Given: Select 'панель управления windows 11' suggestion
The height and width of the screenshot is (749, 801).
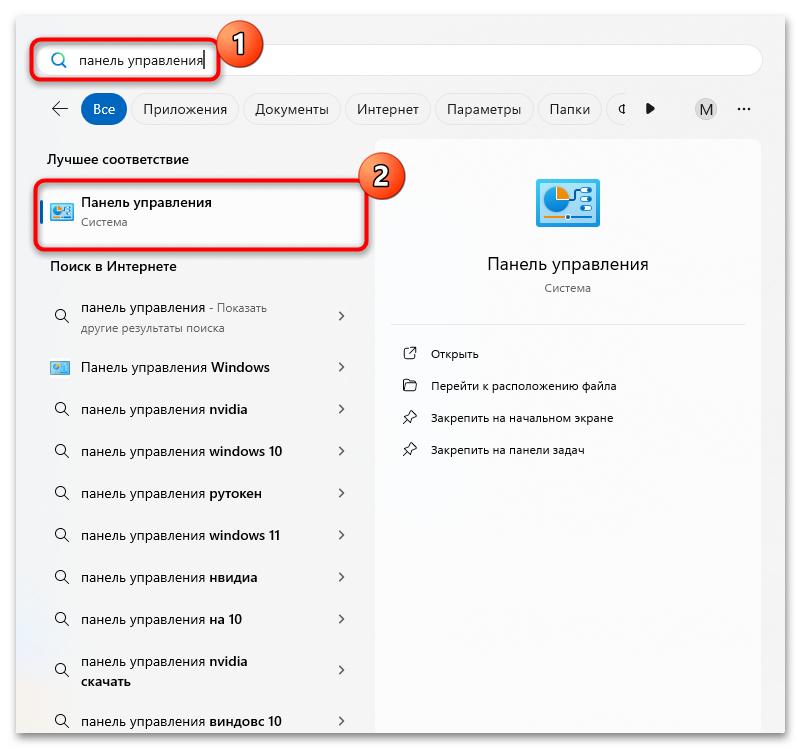Looking at the screenshot, I should [199, 535].
